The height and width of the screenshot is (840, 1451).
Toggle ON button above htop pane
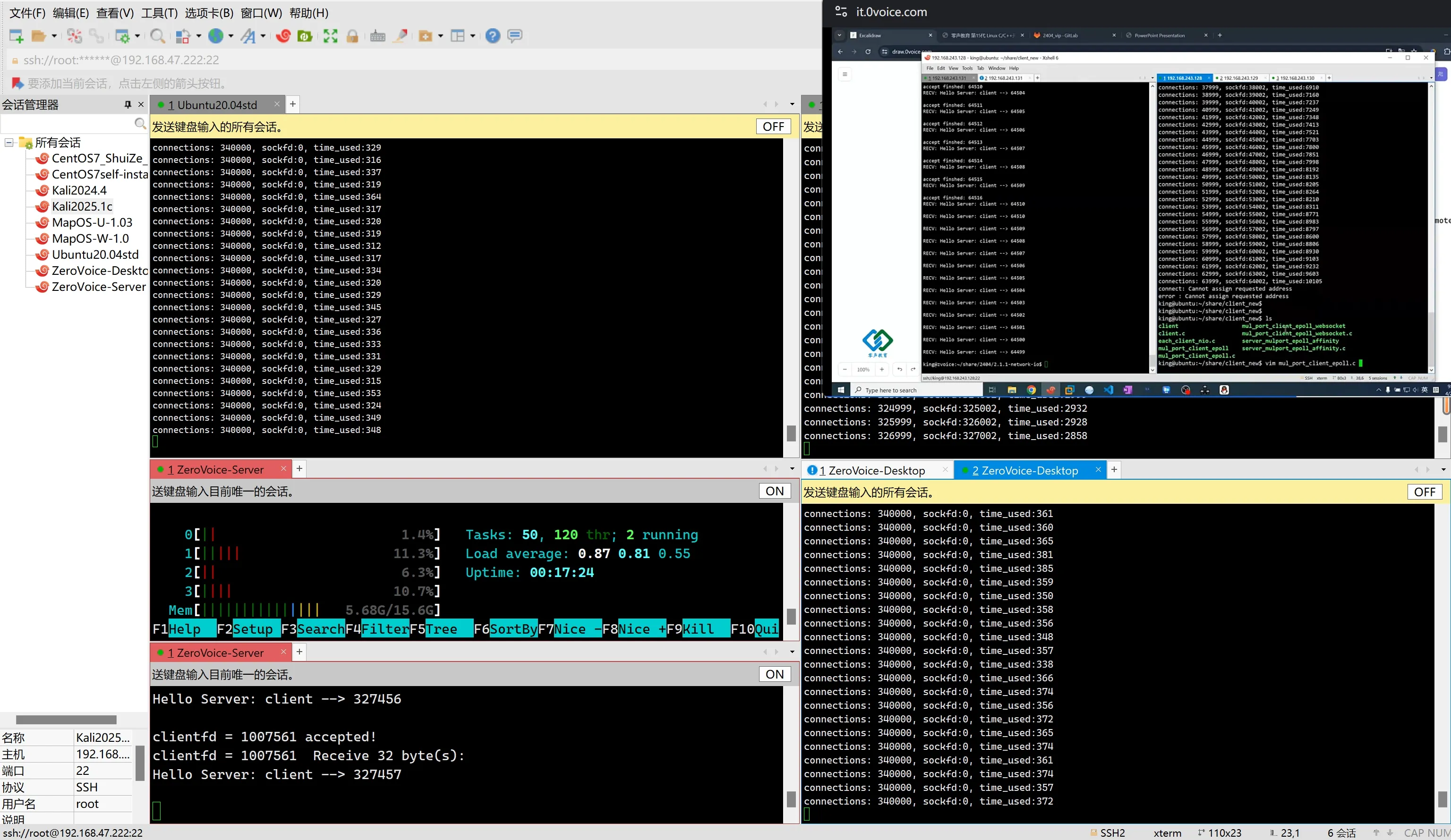pos(775,491)
